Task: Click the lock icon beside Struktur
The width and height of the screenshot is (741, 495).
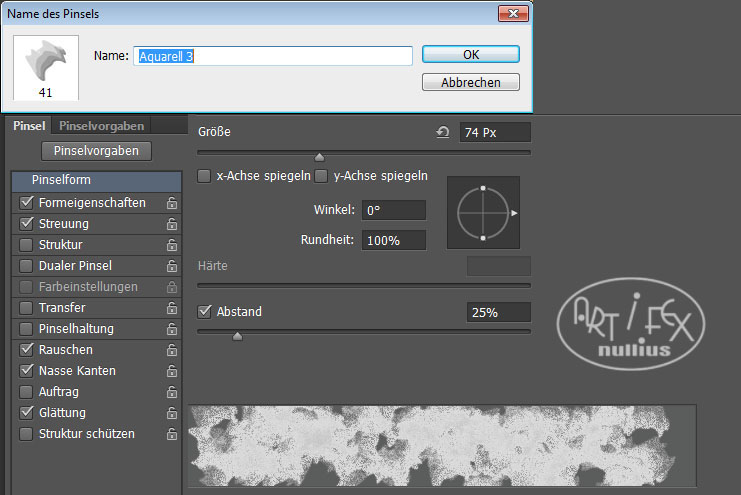Action: pos(172,245)
